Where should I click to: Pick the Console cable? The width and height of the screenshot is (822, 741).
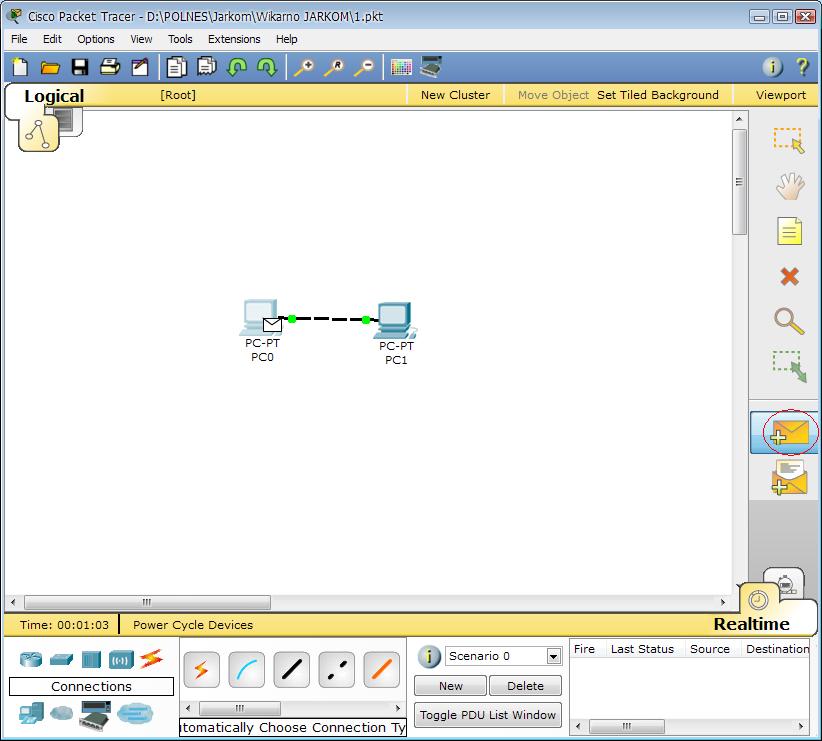coord(247,670)
